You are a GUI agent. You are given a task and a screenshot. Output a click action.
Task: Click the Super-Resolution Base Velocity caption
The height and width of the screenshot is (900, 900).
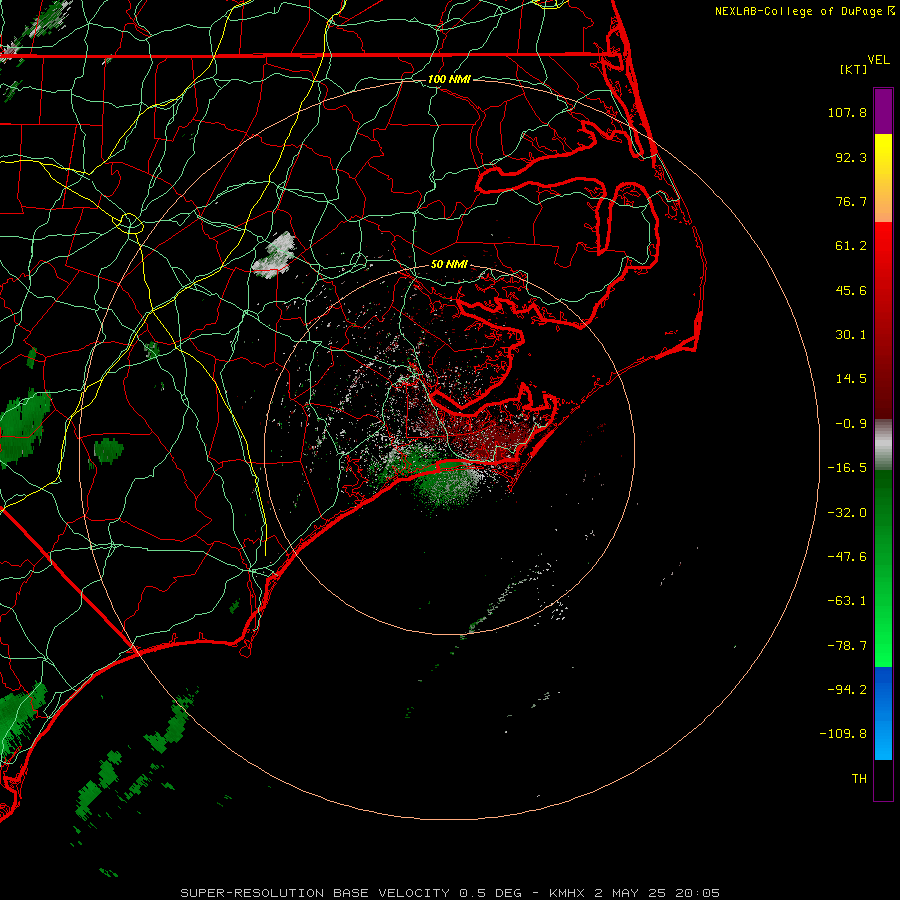click(x=449, y=893)
